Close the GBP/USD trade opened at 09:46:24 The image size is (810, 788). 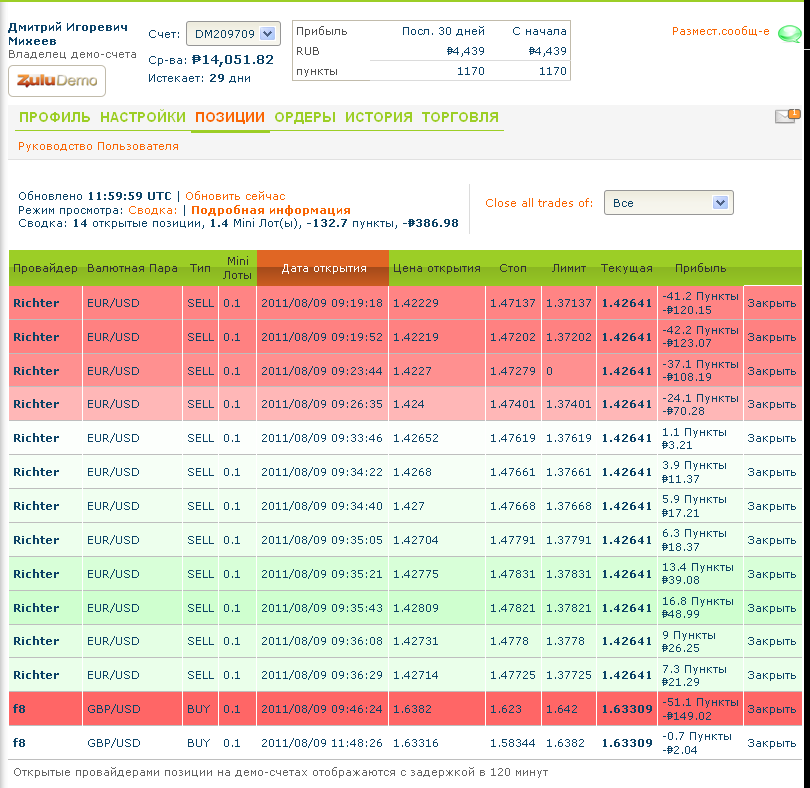772,710
